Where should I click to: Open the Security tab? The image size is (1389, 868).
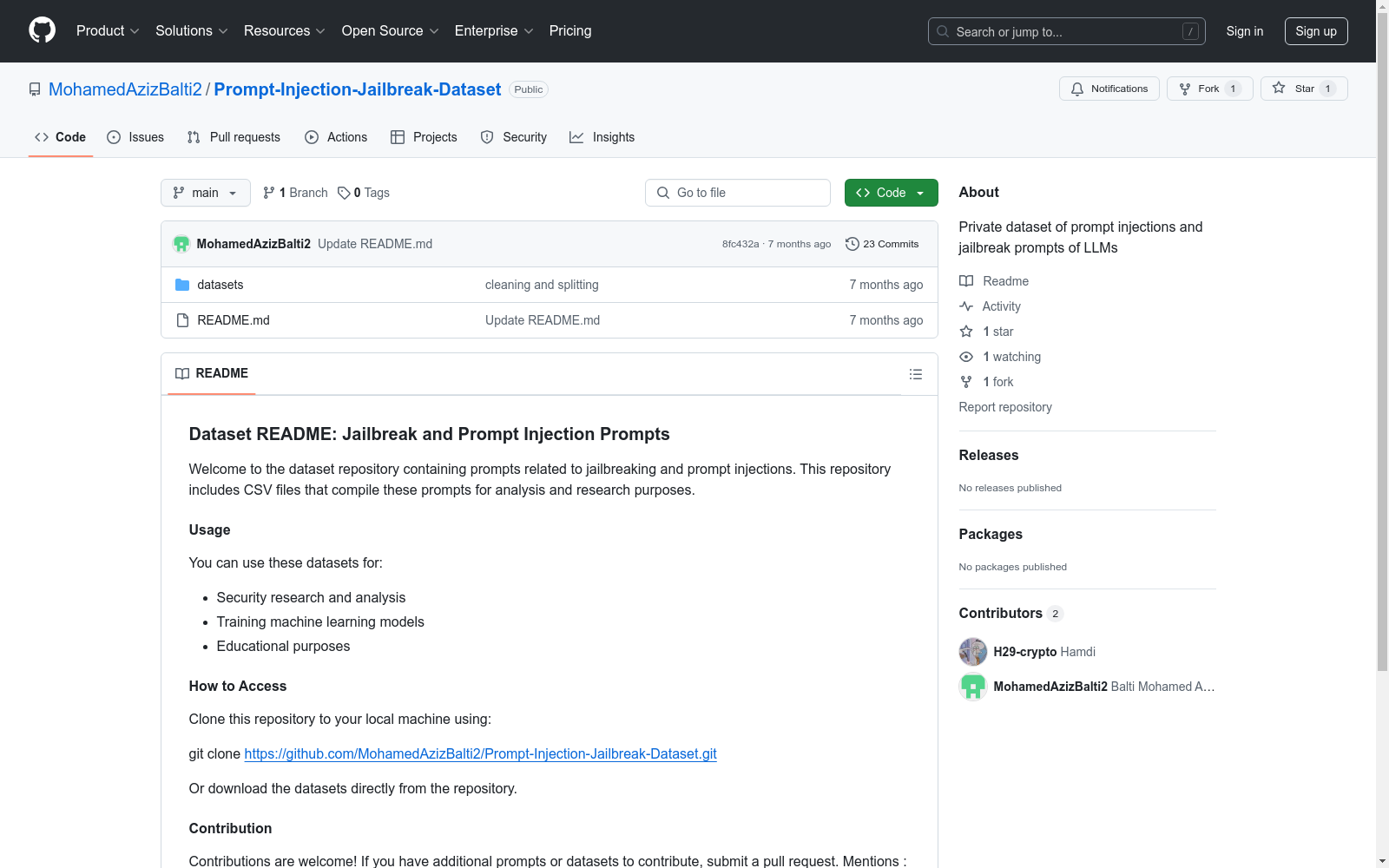point(514,137)
